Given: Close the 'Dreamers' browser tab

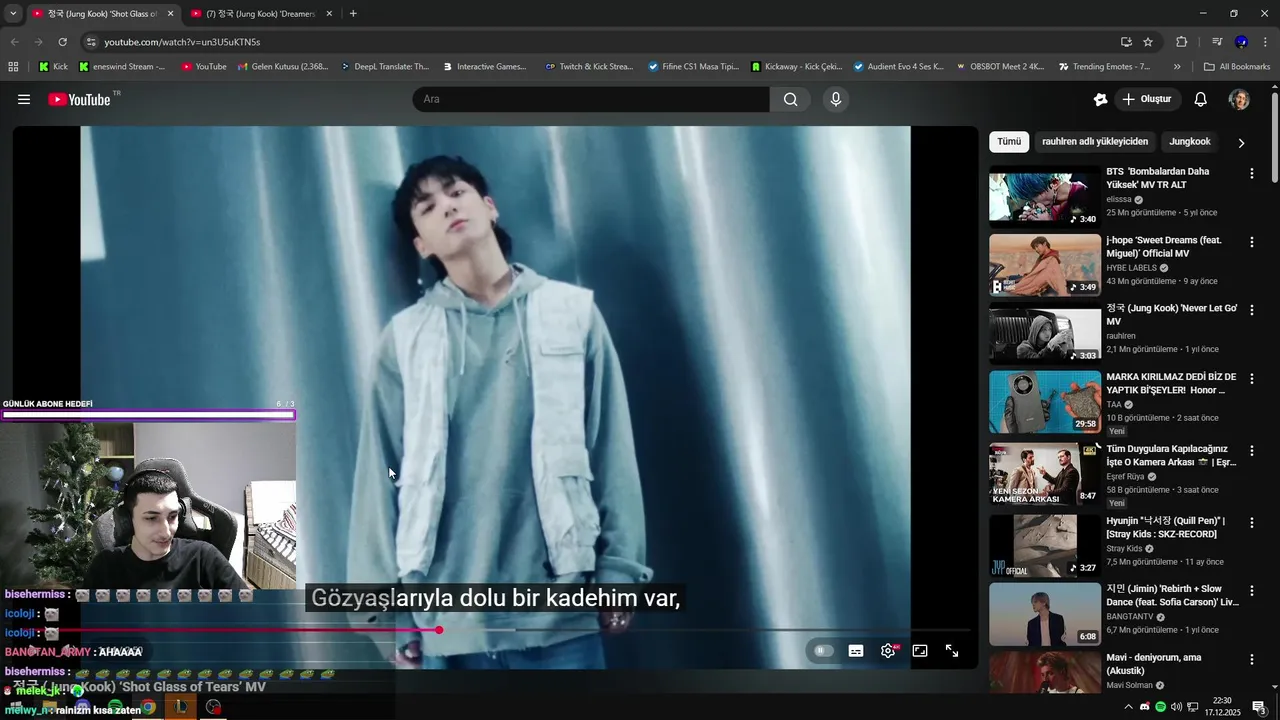Looking at the screenshot, I should tap(329, 14).
